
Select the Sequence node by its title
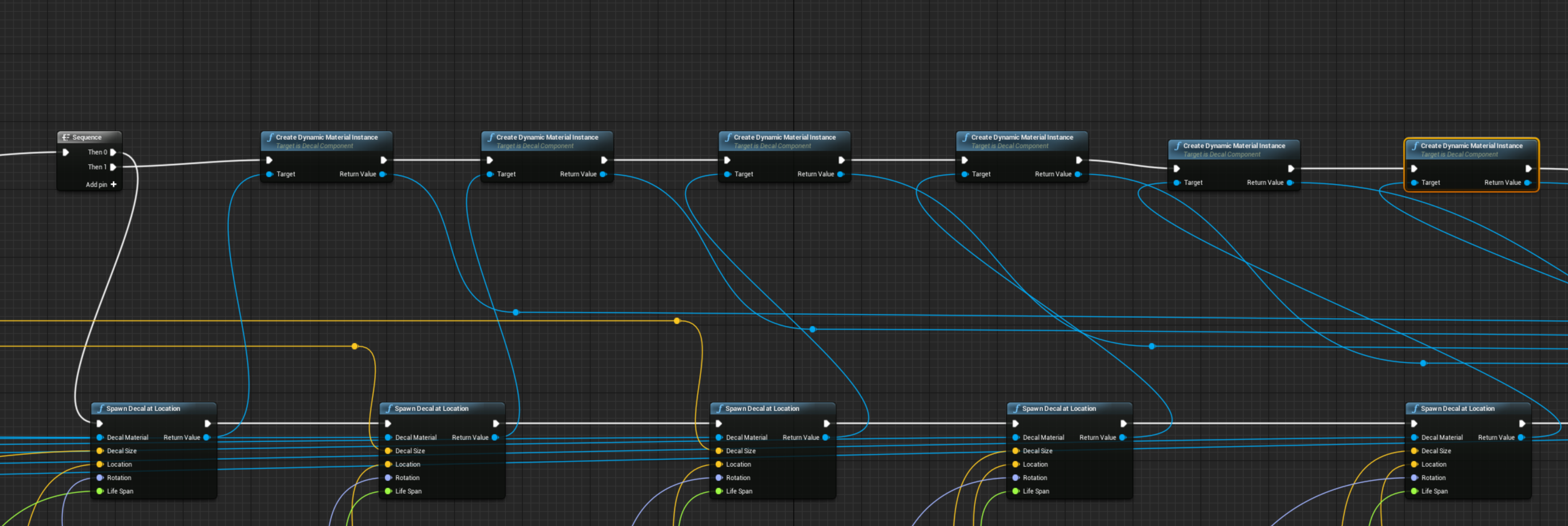coord(87,138)
